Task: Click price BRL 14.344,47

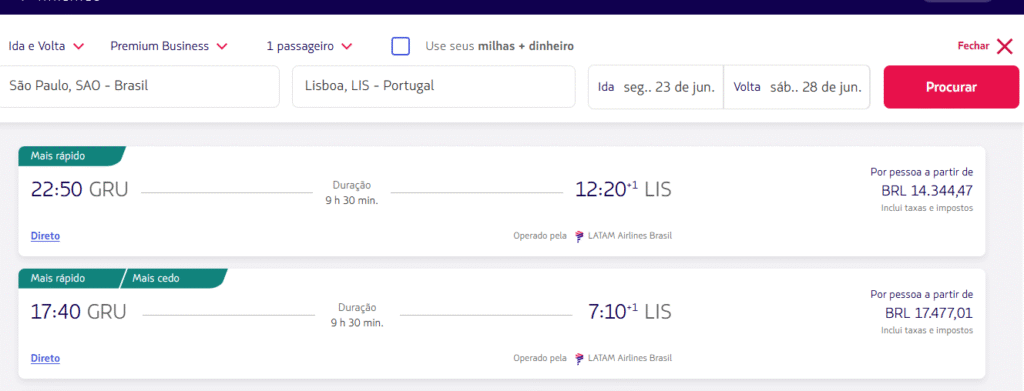Action: tap(927, 191)
